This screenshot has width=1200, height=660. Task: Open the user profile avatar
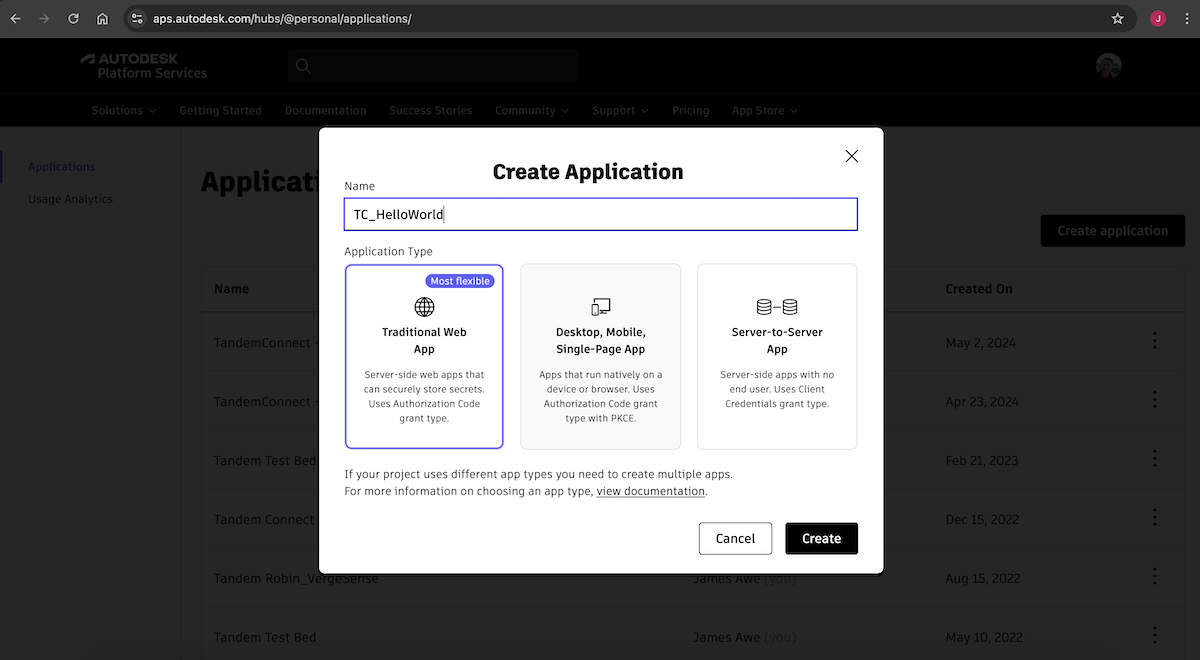point(1108,66)
